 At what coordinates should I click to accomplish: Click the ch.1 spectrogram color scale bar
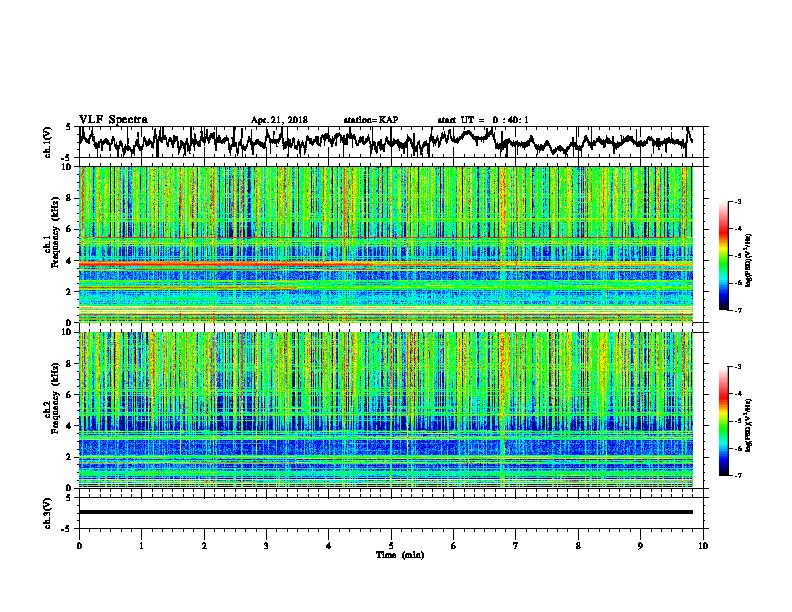coord(723,256)
